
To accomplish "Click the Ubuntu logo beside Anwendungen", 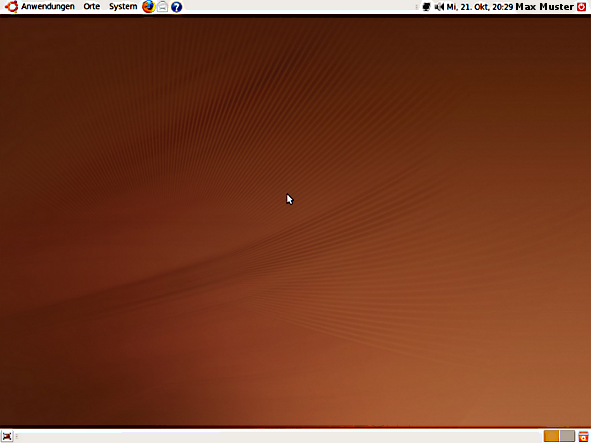I will [x=11, y=6].
